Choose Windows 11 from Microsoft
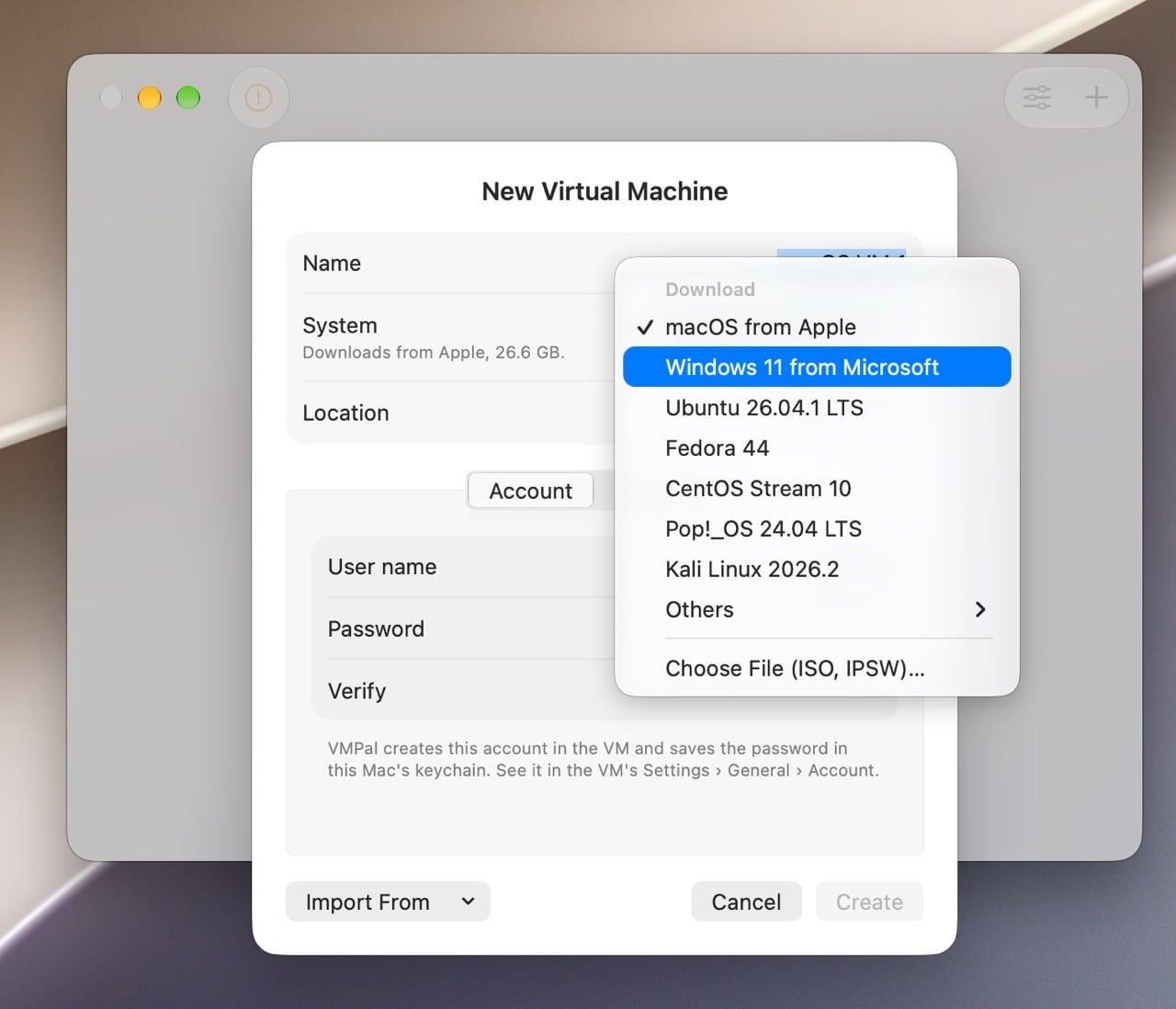The width and height of the screenshot is (1176, 1009). (817, 368)
